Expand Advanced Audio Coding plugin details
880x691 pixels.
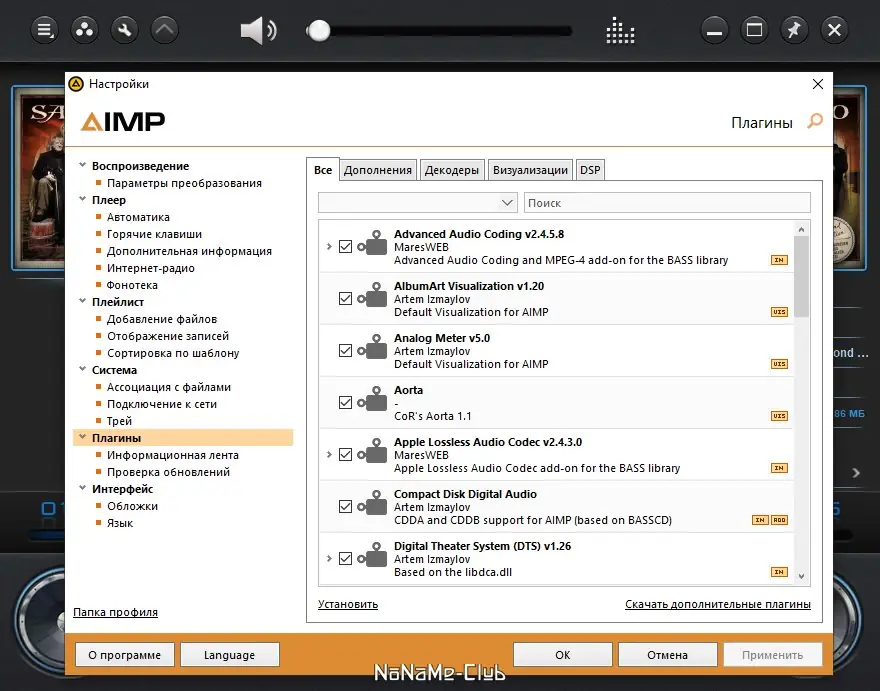tap(329, 246)
